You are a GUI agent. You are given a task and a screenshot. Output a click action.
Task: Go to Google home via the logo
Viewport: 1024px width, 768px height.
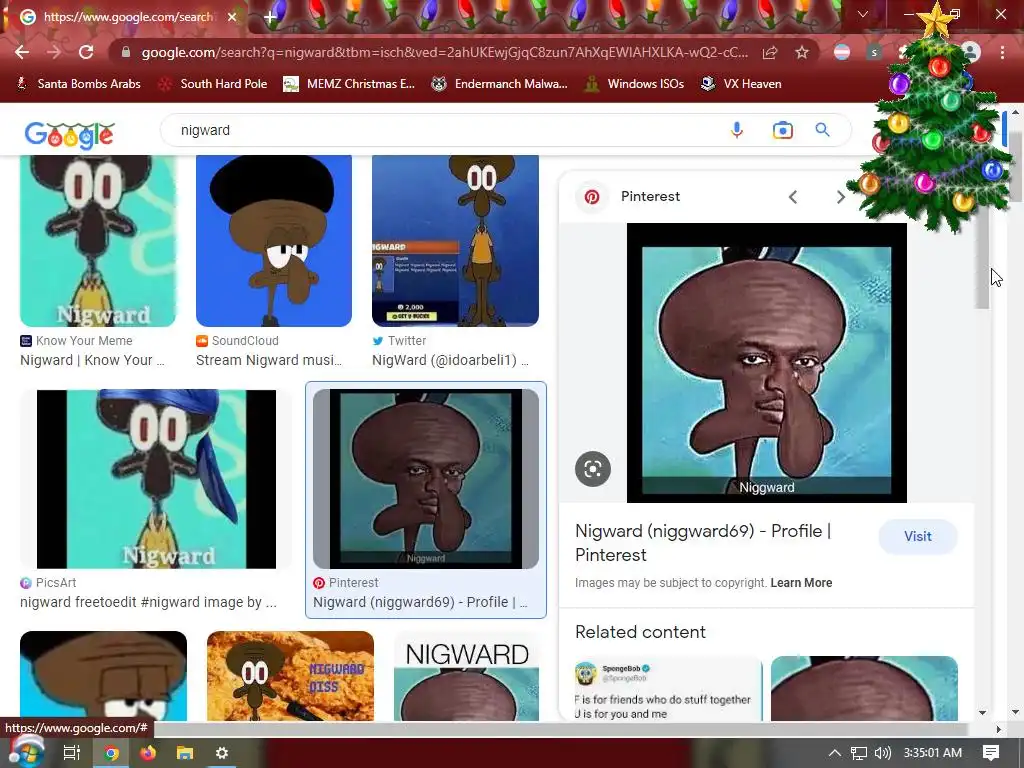(x=69, y=135)
